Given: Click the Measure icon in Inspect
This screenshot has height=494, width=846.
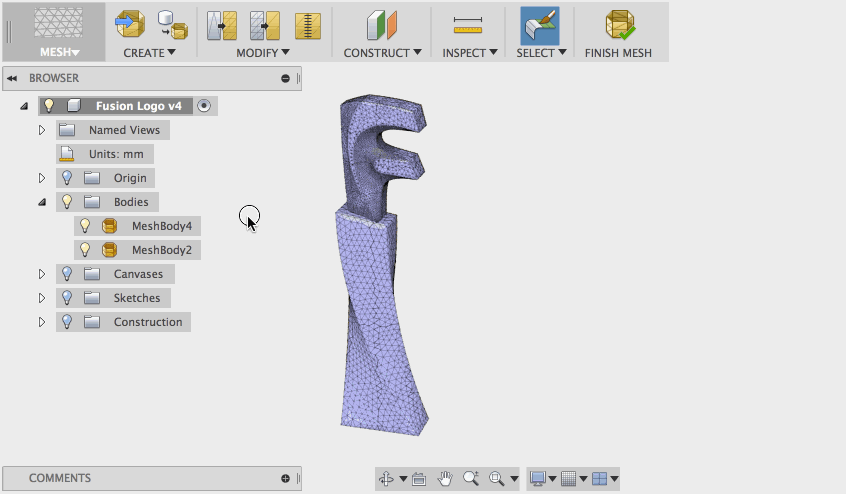Looking at the screenshot, I should click(x=468, y=25).
